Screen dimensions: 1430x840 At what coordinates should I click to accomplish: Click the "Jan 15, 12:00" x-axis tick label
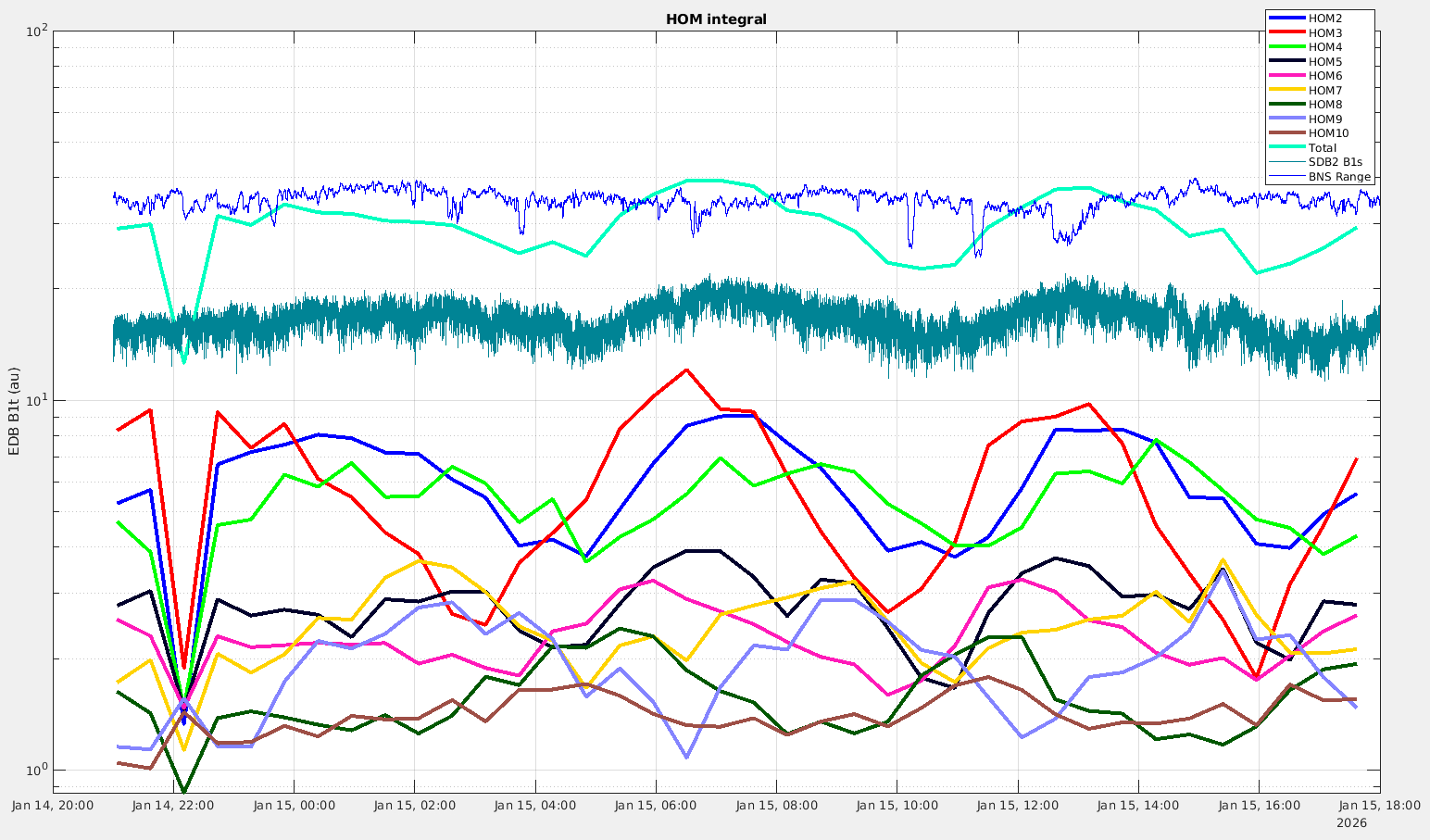1018,806
